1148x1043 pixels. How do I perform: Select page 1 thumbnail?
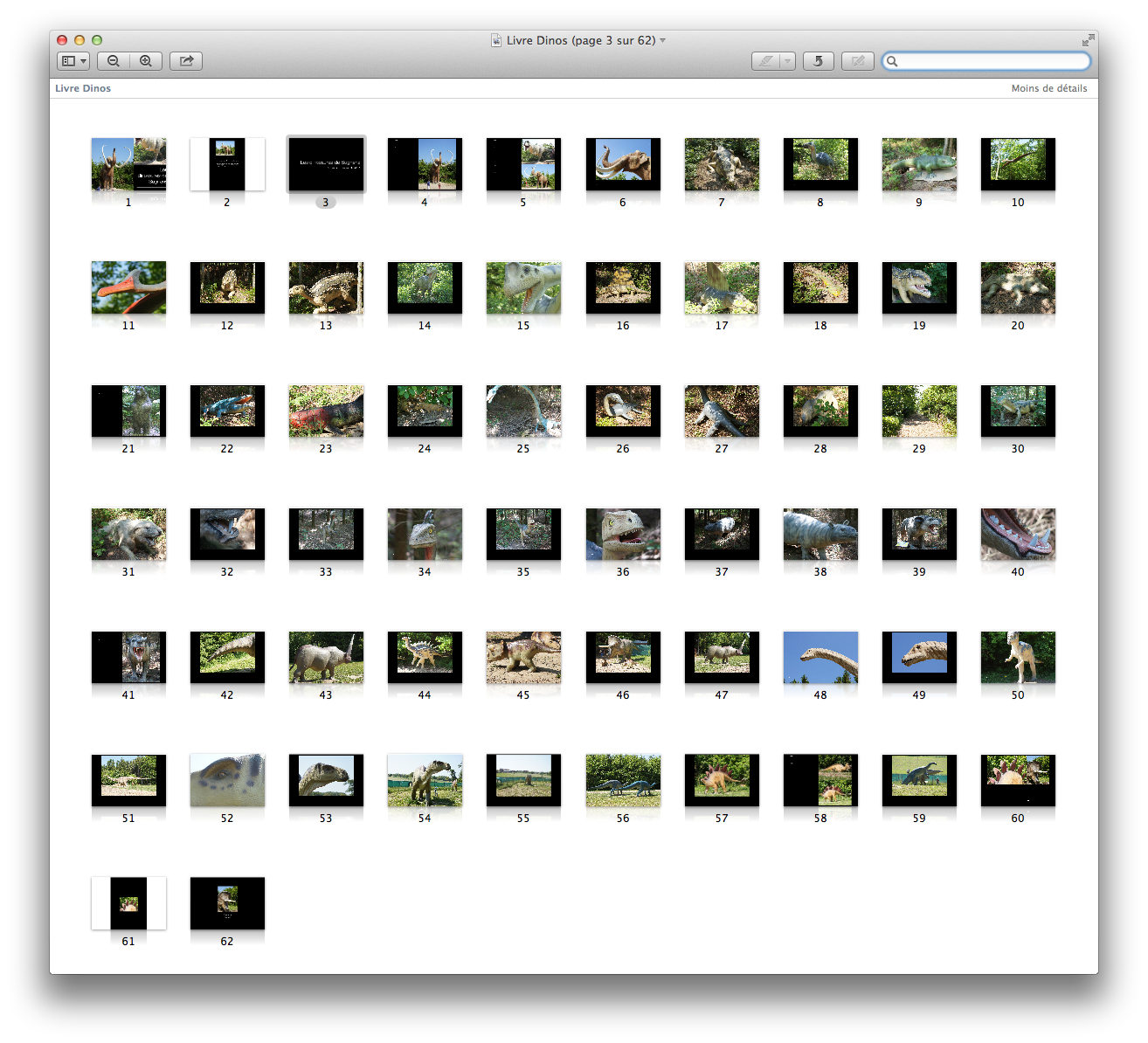pos(128,164)
